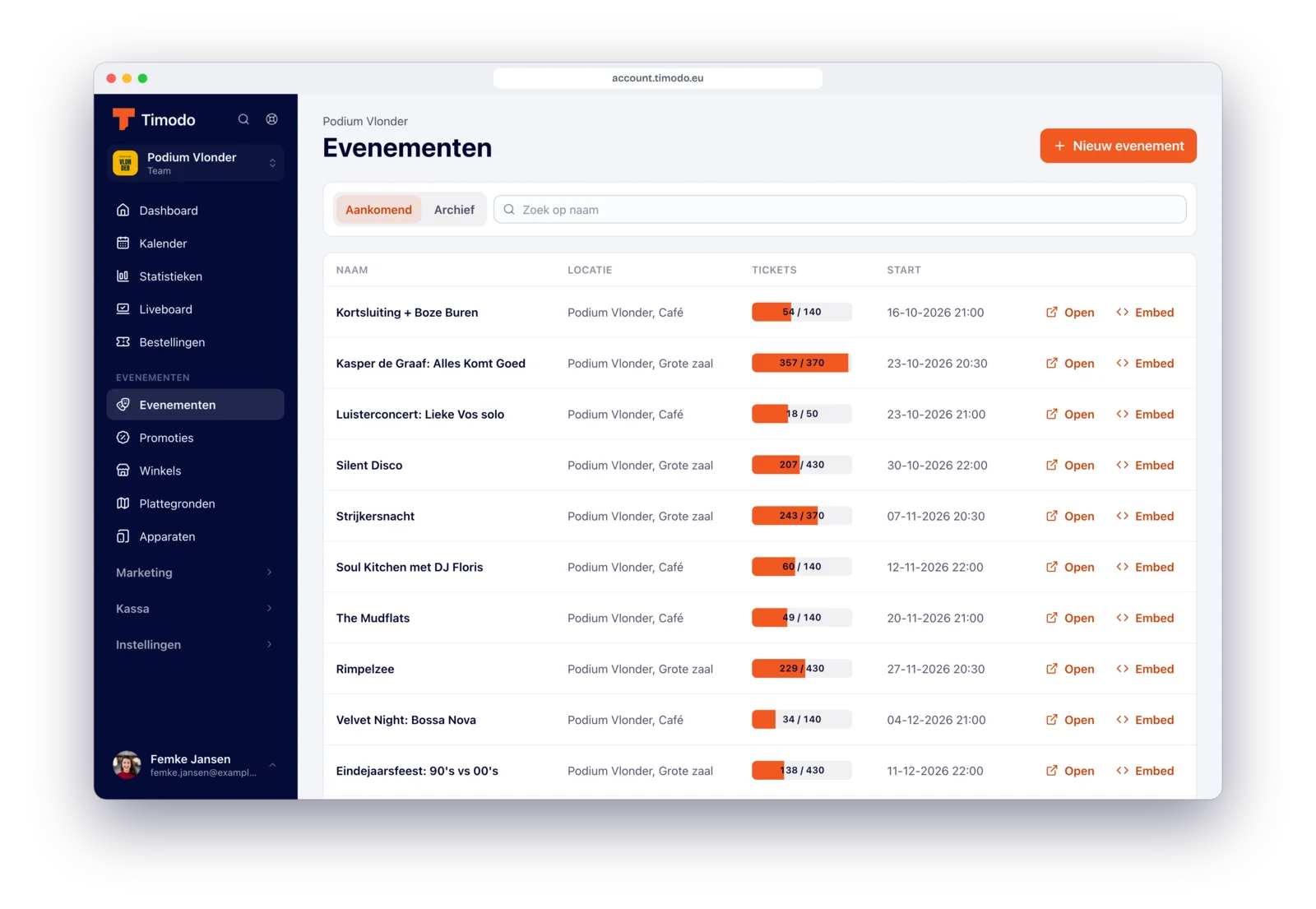Click Embed for Kasper de Graaf event
Image resolution: width=1316 pixels, height=909 pixels.
click(1145, 364)
